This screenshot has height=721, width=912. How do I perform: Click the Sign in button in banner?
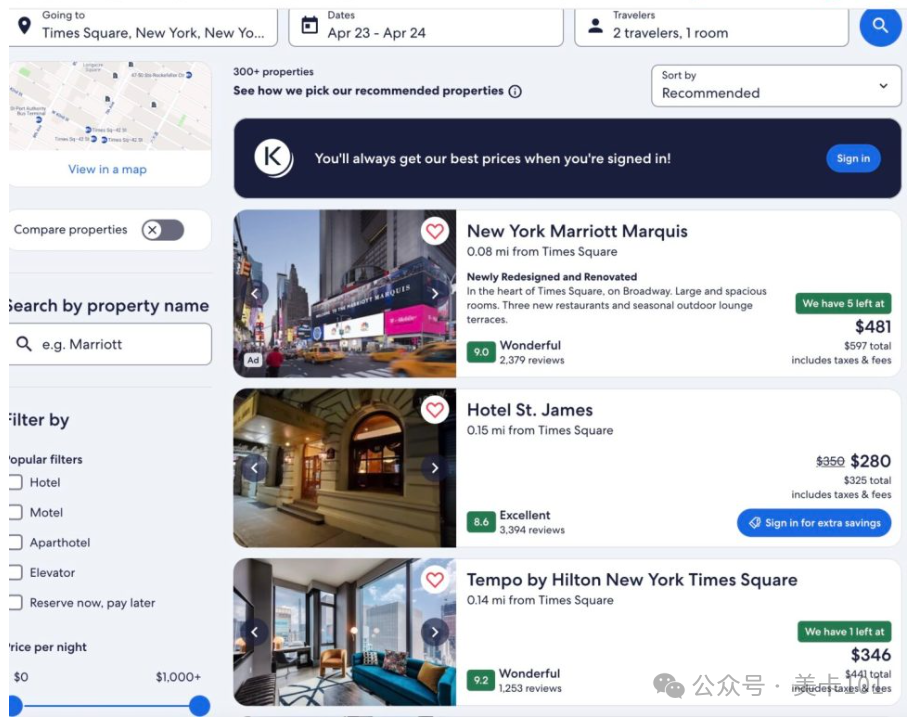point(853,158)
